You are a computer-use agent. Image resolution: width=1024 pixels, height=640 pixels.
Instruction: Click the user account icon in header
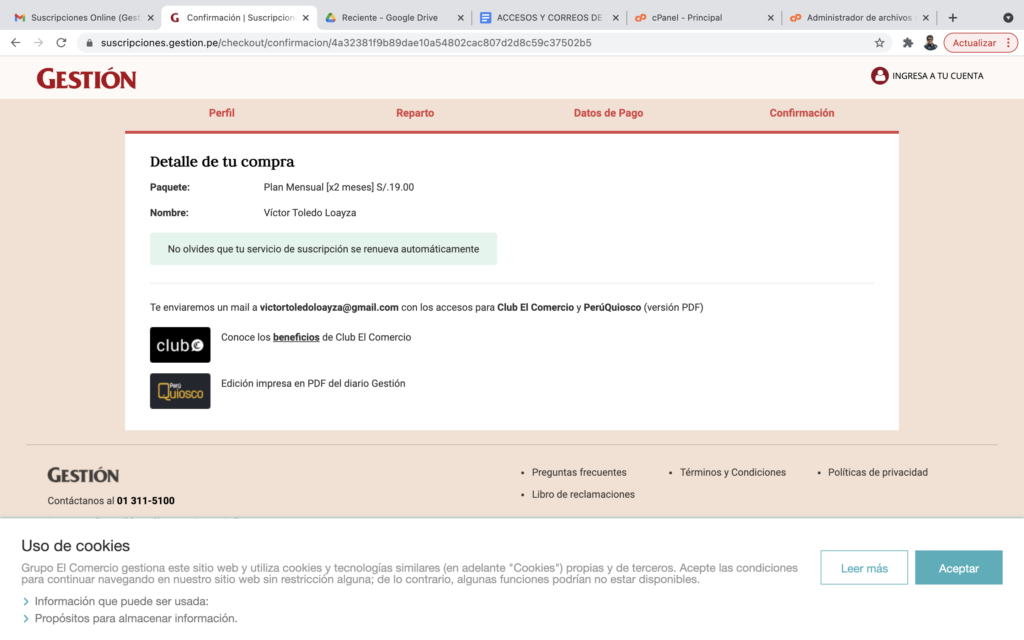880,76
